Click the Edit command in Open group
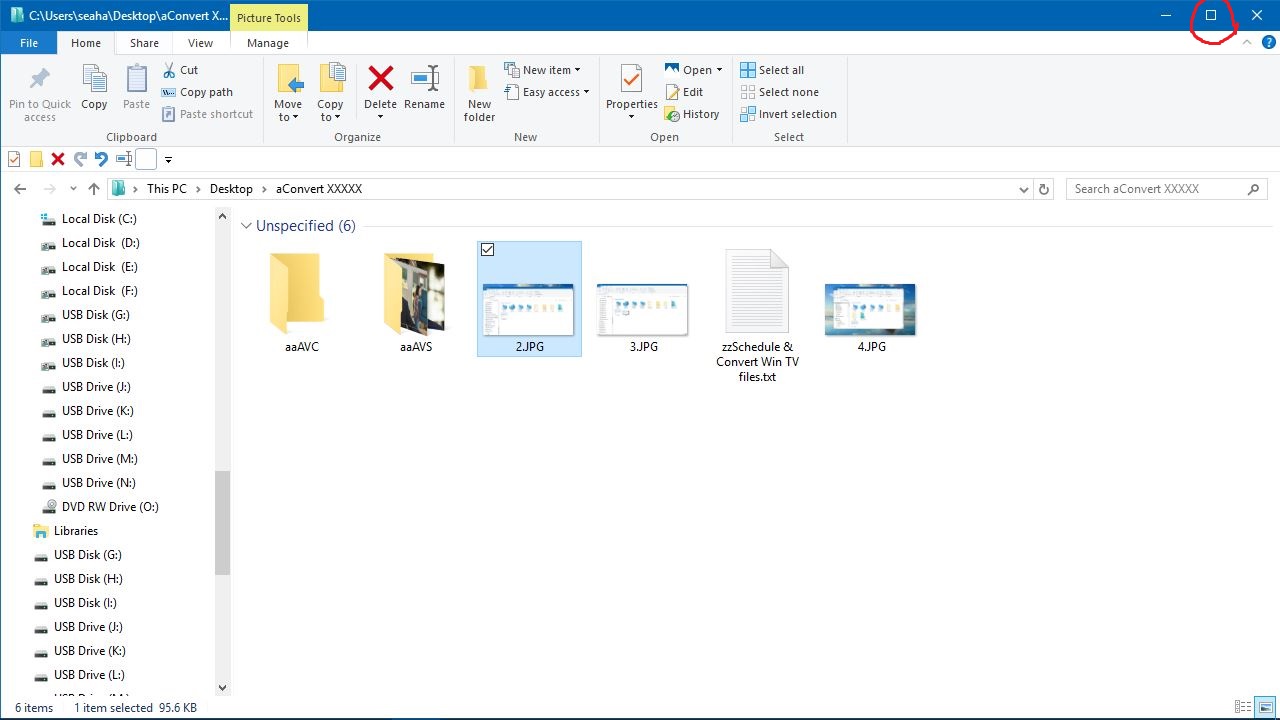1280x720 pixels. (684, 92)
